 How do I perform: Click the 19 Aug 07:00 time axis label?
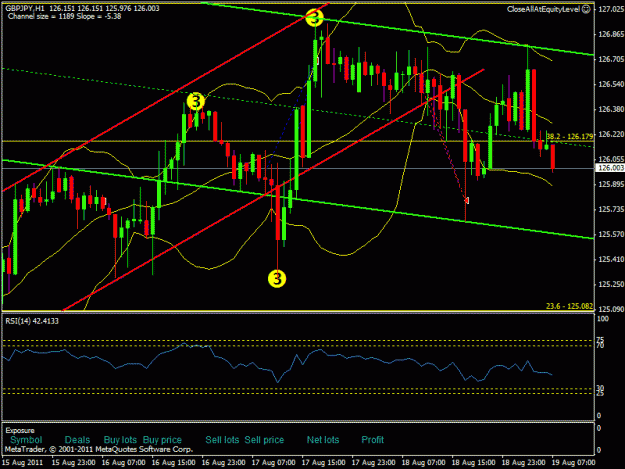pos(573,463)
